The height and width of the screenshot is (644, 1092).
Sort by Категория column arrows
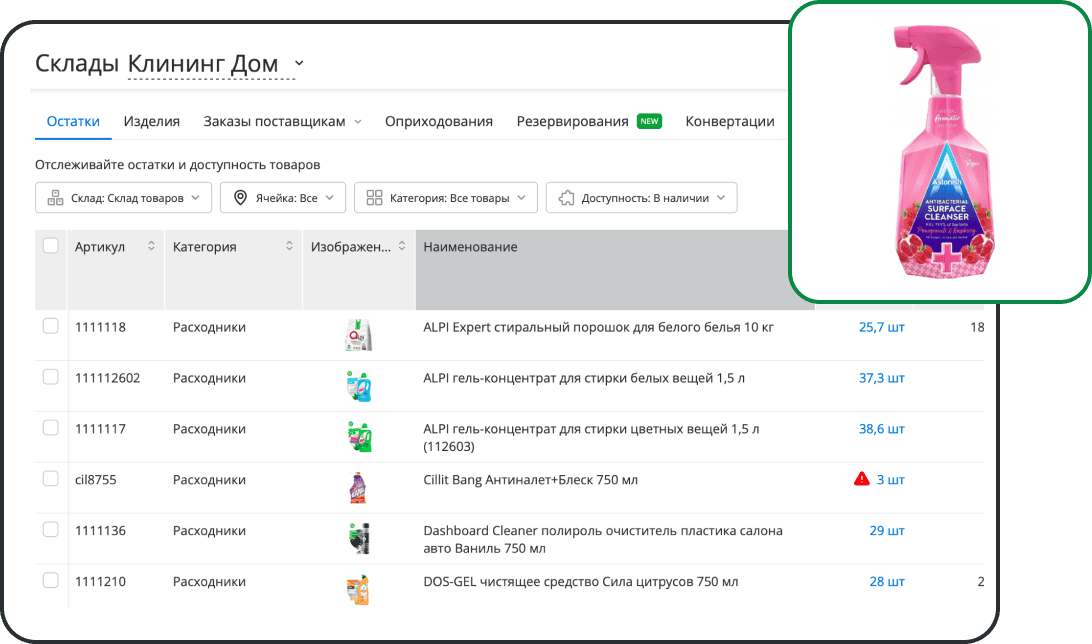(289, 247)
